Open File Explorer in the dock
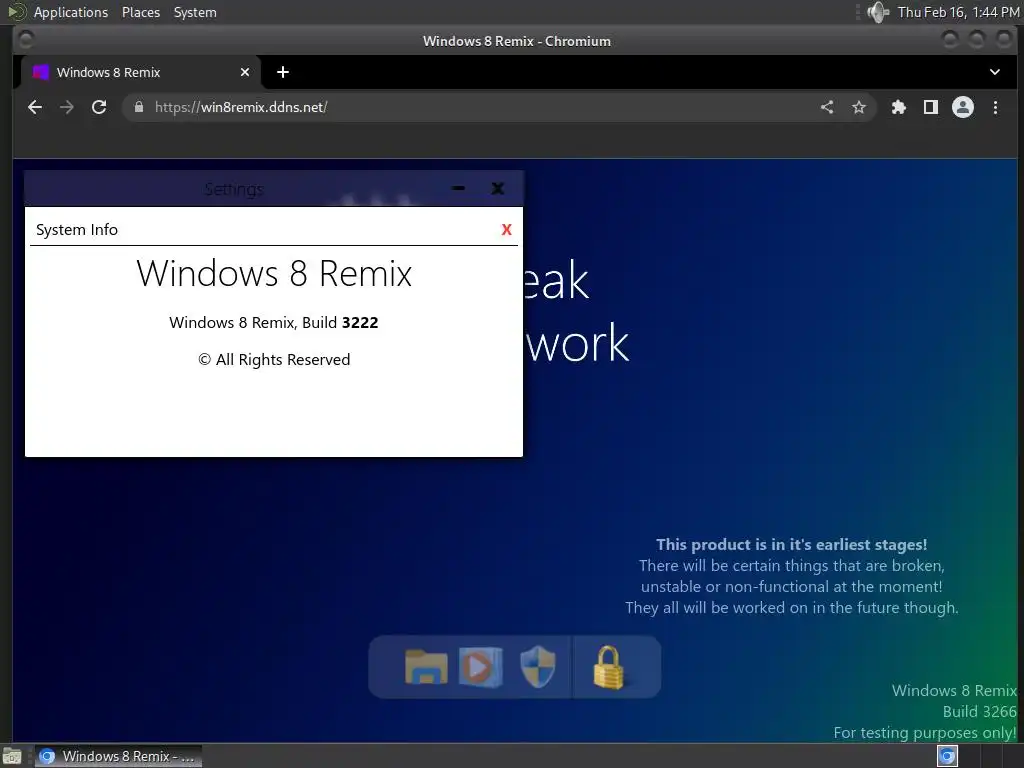This screenshot has width=1024, height=768. click(426, 667)
